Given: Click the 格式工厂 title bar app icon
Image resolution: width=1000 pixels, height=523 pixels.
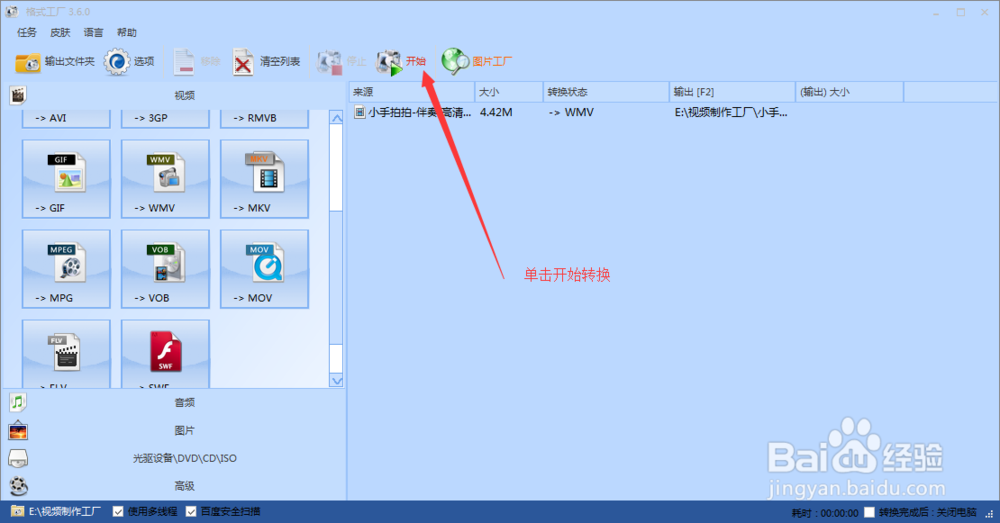Looking at the screenshot, I should point(11,11).
